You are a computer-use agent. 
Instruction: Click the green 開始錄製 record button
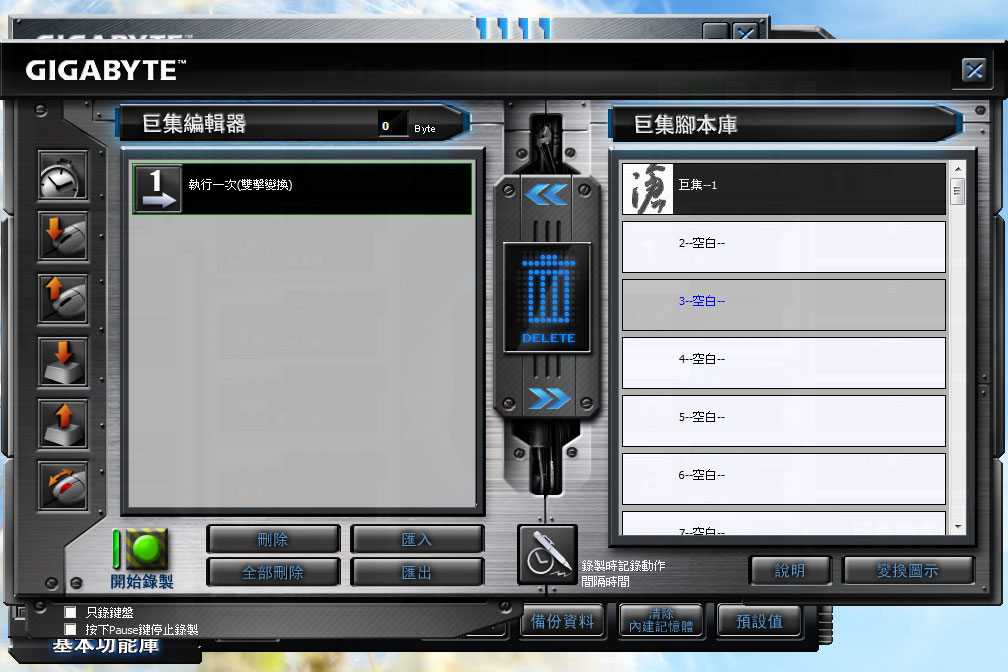(147, 548)
